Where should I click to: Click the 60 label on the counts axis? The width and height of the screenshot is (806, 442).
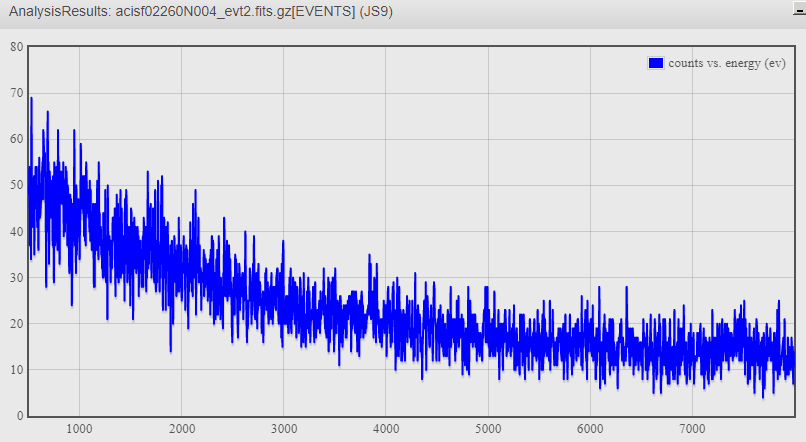click(16, 139)
